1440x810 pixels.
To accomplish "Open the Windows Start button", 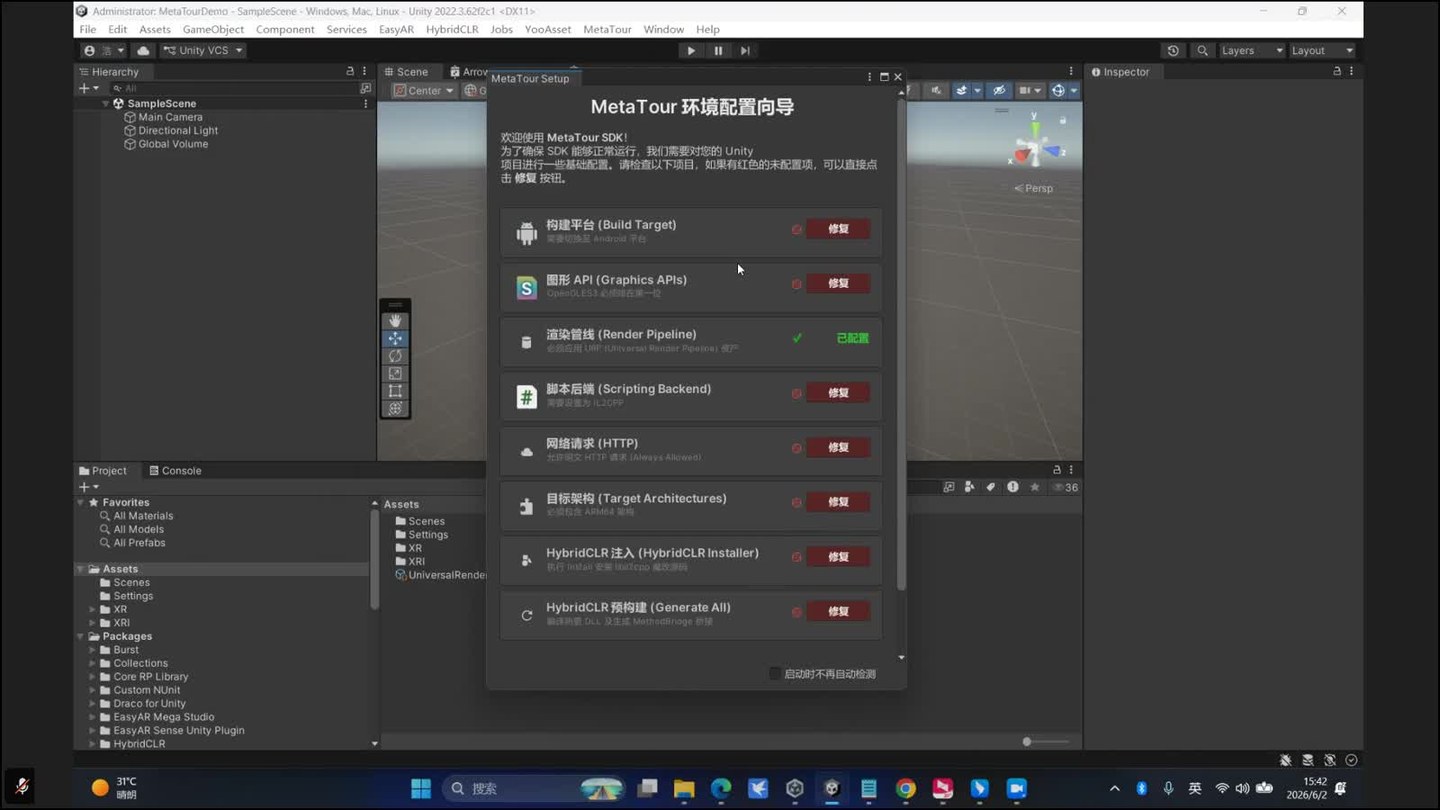I will click(421, 788).
